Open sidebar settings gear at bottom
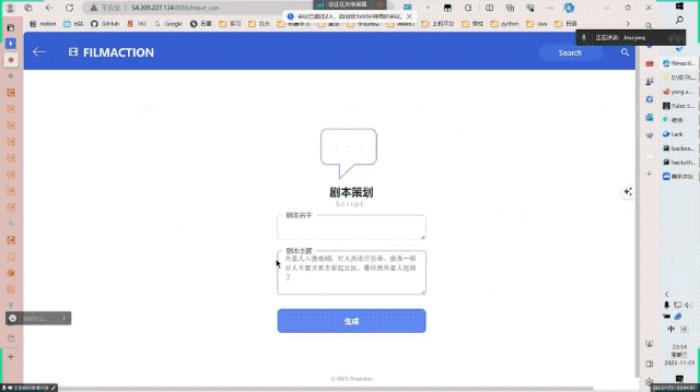Viewport: 700px width, 392px height. coord(649,382)
